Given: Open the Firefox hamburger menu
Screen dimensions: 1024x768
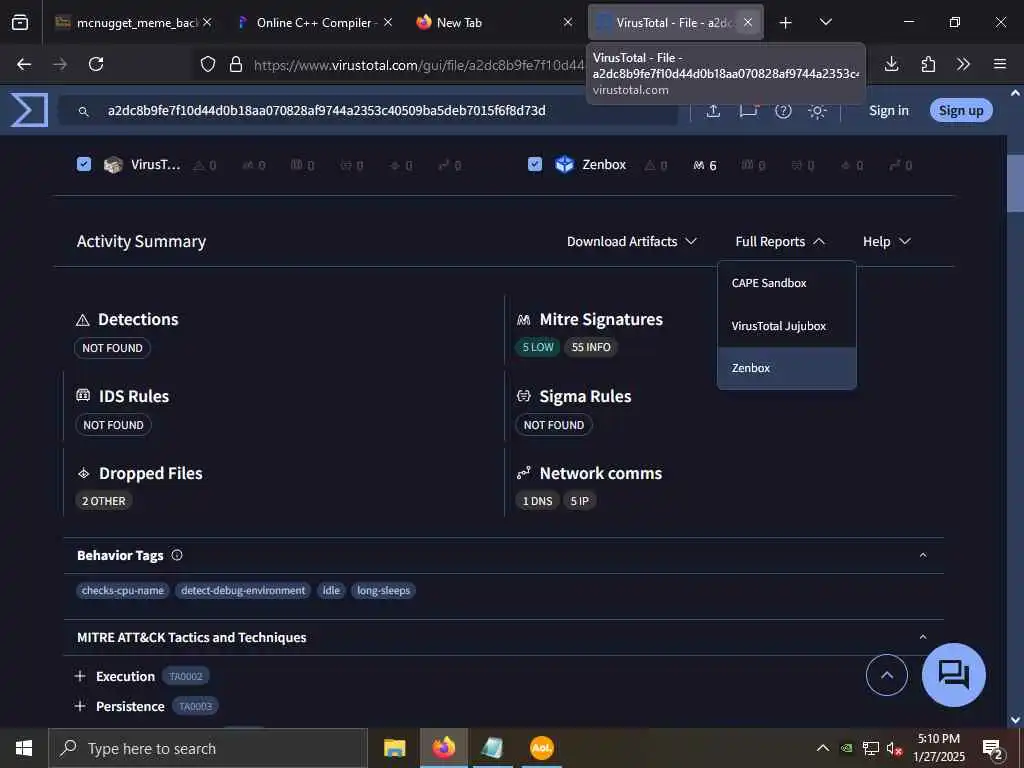Looking at the screenshot, I should [x=999, y=64].
